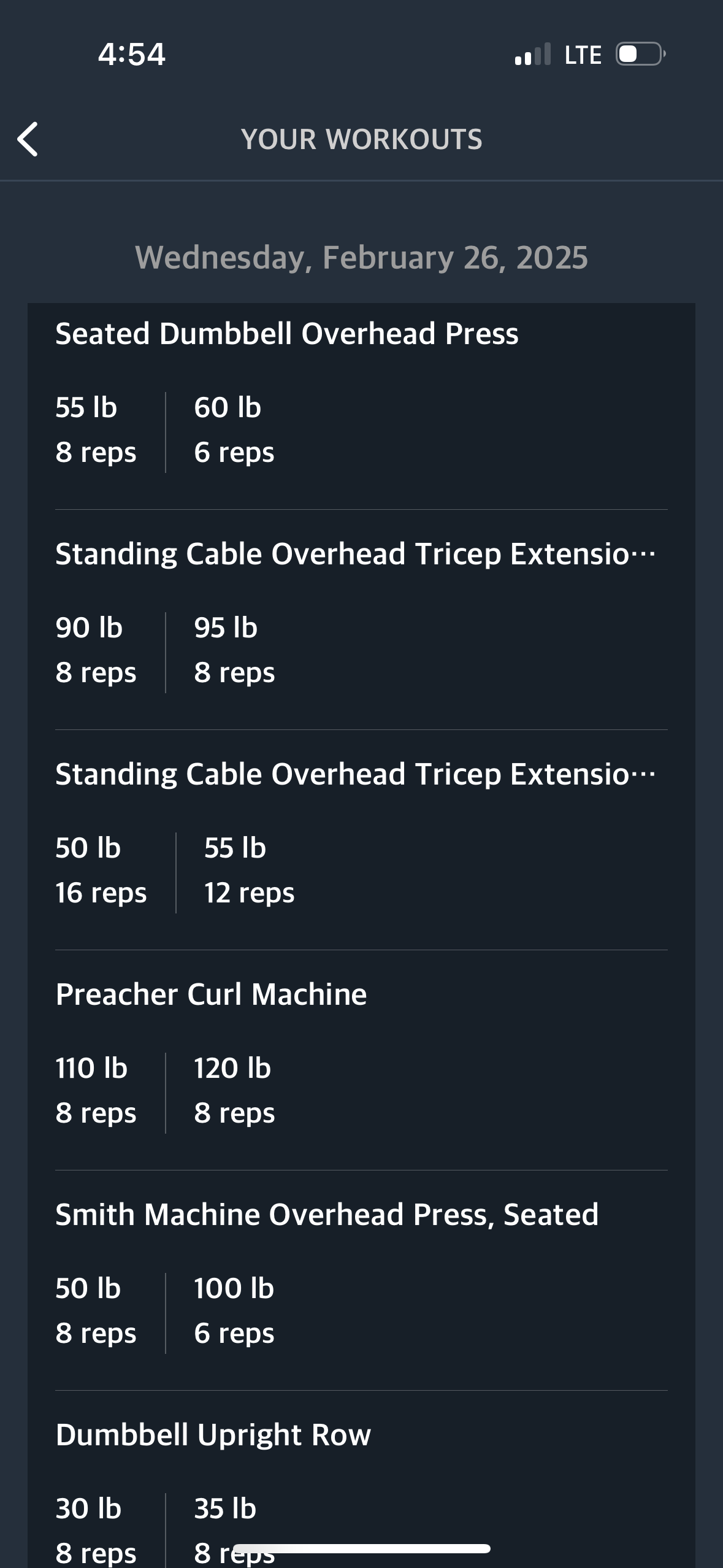Select the 100 lb 6 reps set
This screenshot has width=723, height=1568.
point(234,1311)
